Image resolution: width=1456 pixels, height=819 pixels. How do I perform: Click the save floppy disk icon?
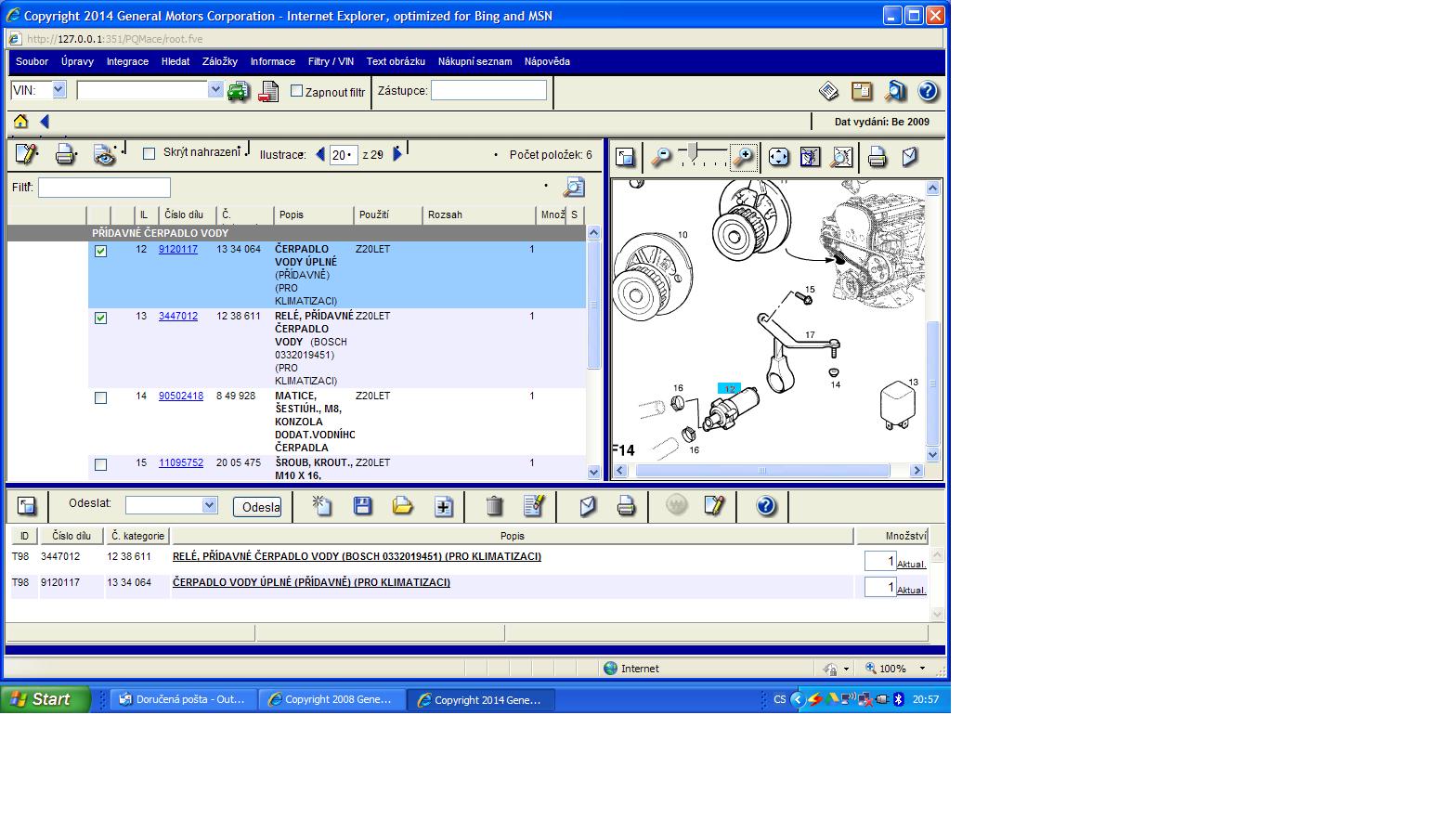click(362, 506)
